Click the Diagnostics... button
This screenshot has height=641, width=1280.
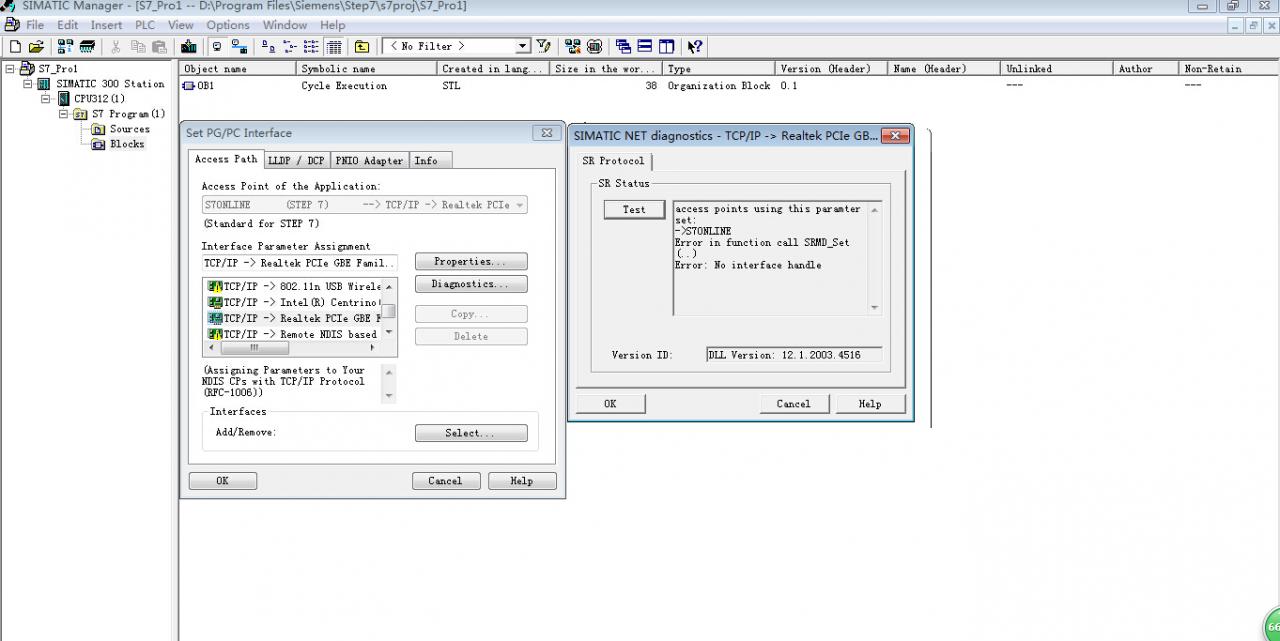(x=471, y=284)
